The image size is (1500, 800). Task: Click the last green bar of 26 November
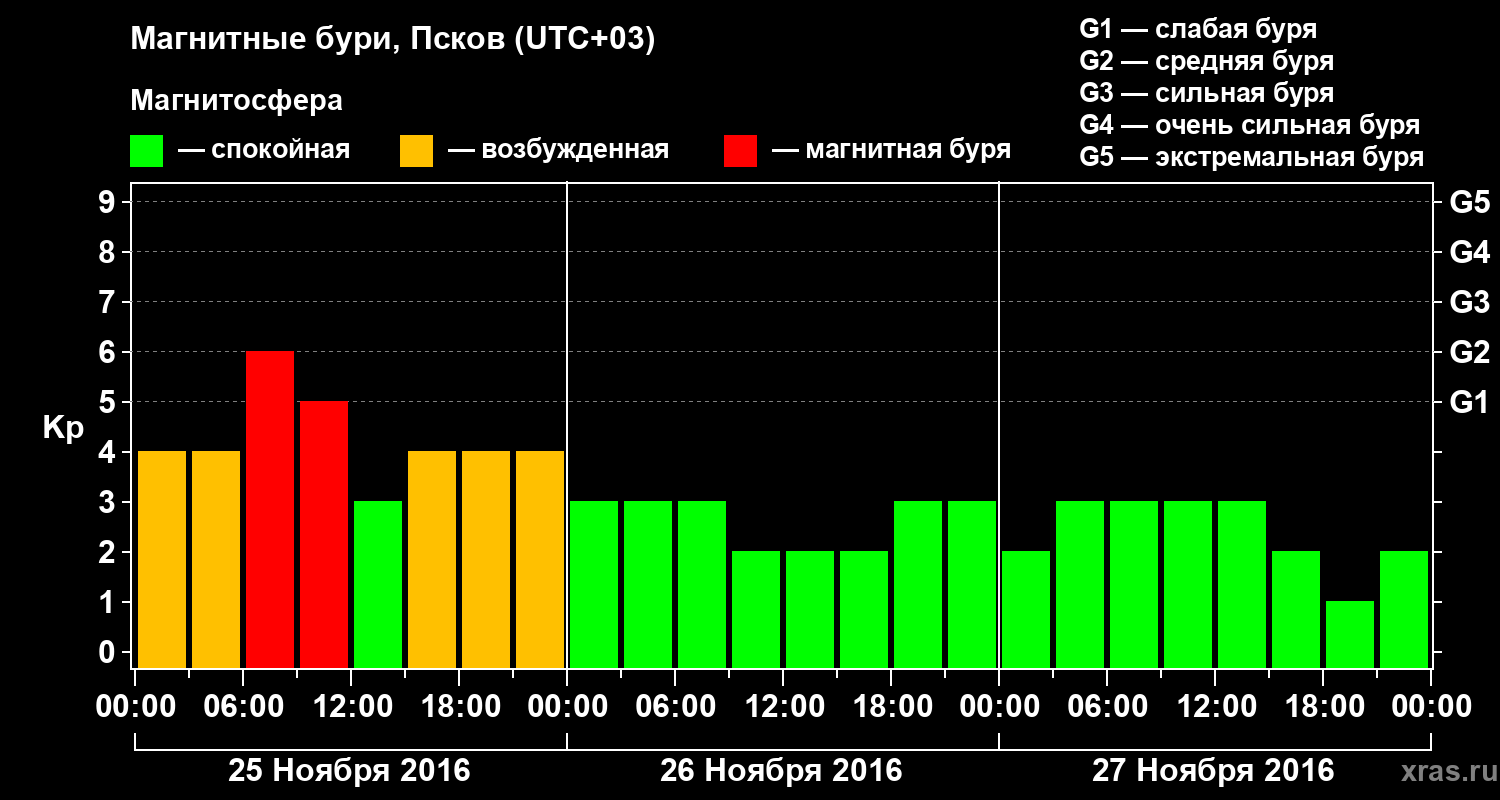click(972, 585)
